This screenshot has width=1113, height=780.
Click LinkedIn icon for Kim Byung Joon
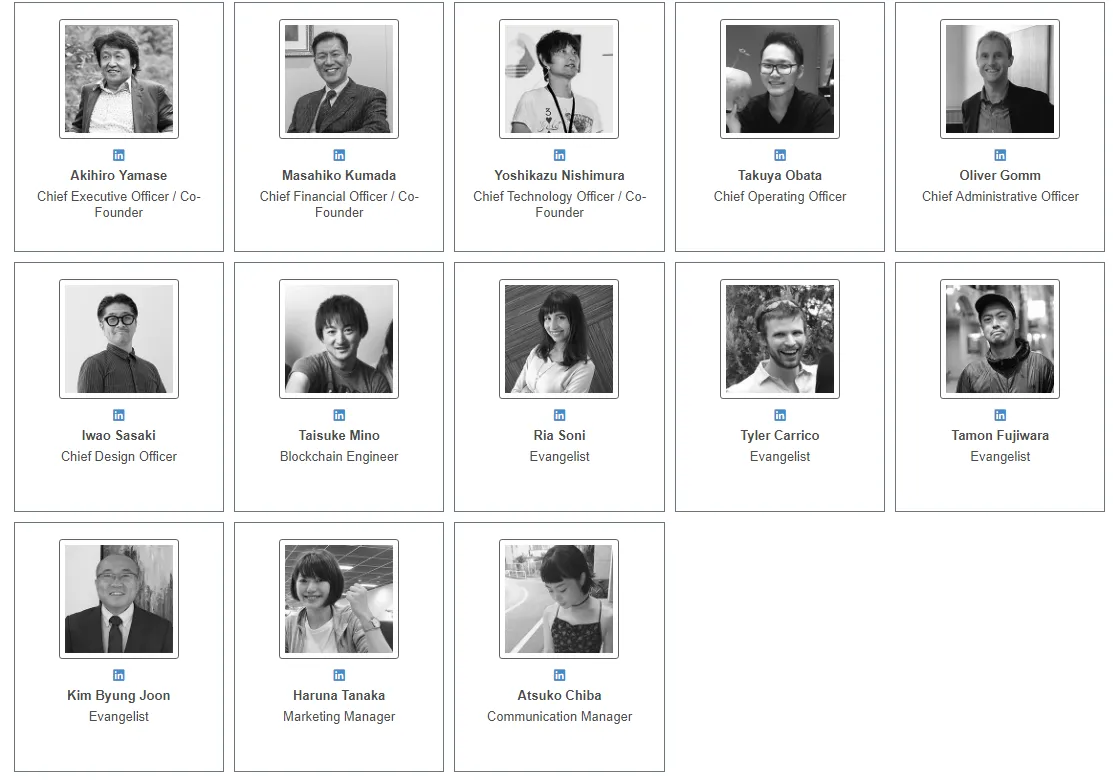pos(119,675)
